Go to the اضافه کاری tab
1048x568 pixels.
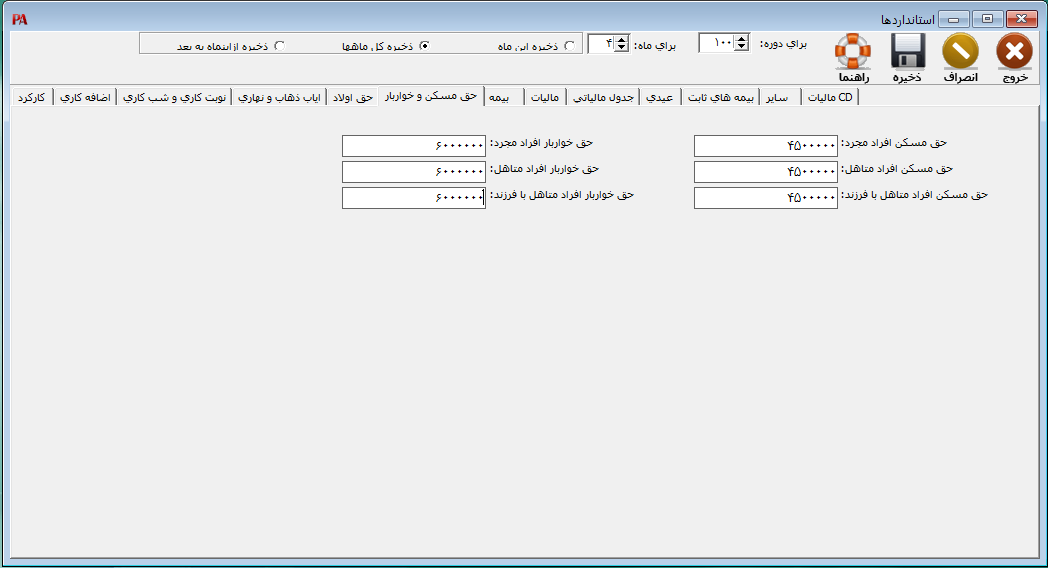(x=84, y=97)
